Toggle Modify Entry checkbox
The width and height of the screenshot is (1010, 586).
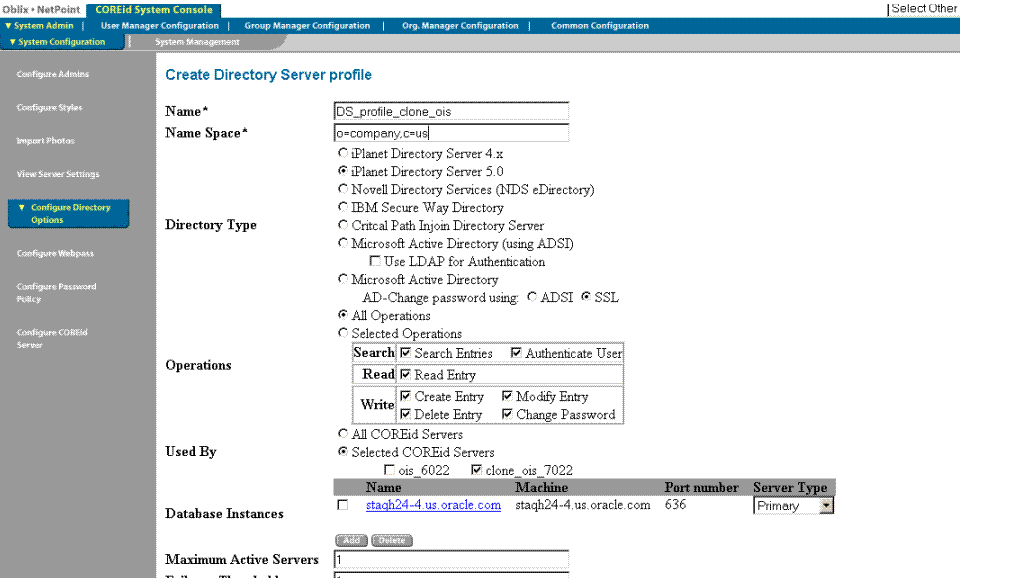pyautogui.click(x=507, y=396)
